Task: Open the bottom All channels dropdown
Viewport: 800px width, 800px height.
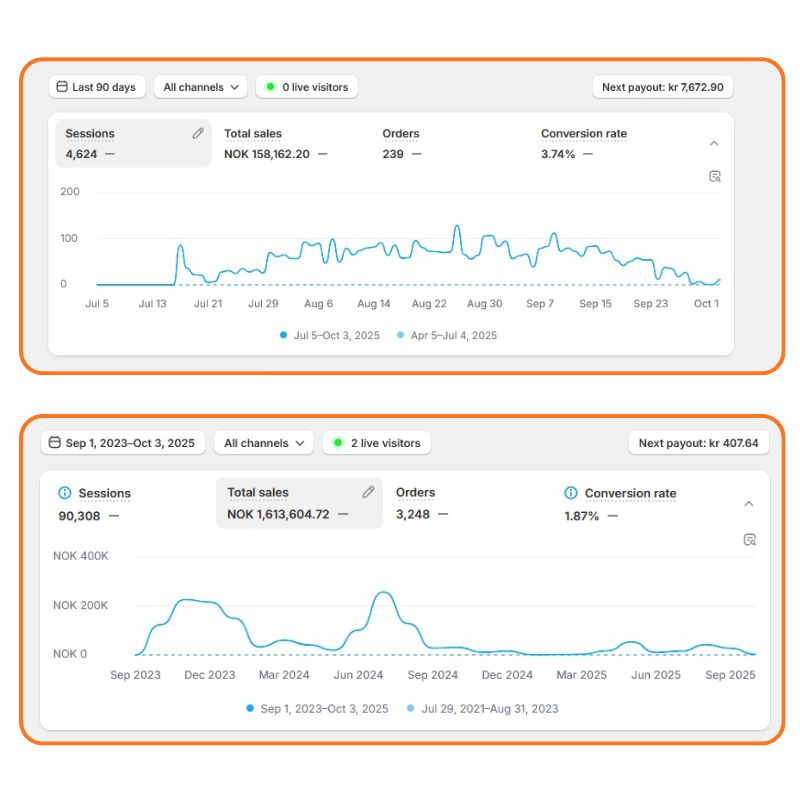Action: click(264, 443)
